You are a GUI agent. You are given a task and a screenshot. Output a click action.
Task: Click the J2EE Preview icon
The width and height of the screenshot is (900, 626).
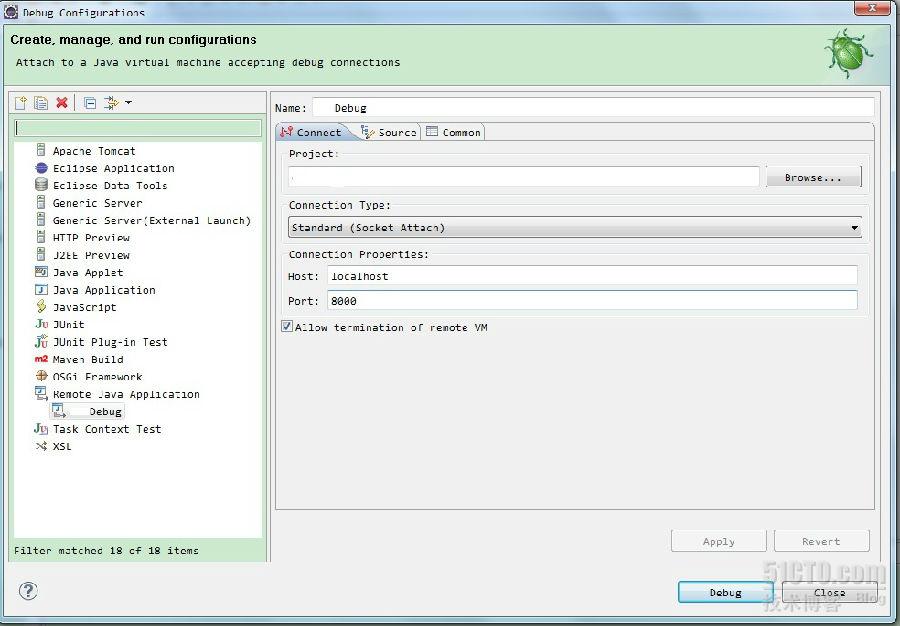point(41,254)
